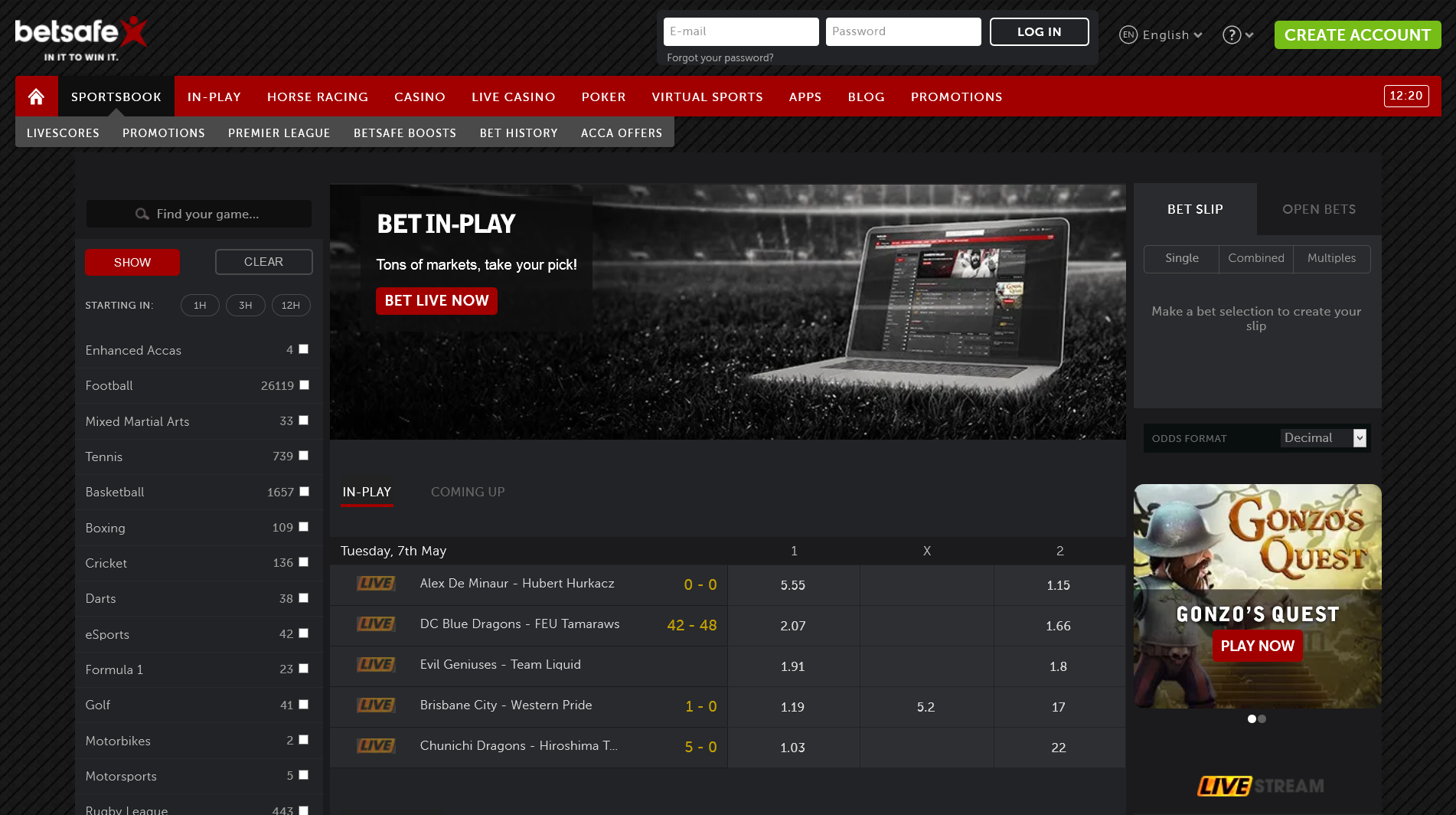Click the CLEAR filter button

pyautogui.click(x=263, y=262)
